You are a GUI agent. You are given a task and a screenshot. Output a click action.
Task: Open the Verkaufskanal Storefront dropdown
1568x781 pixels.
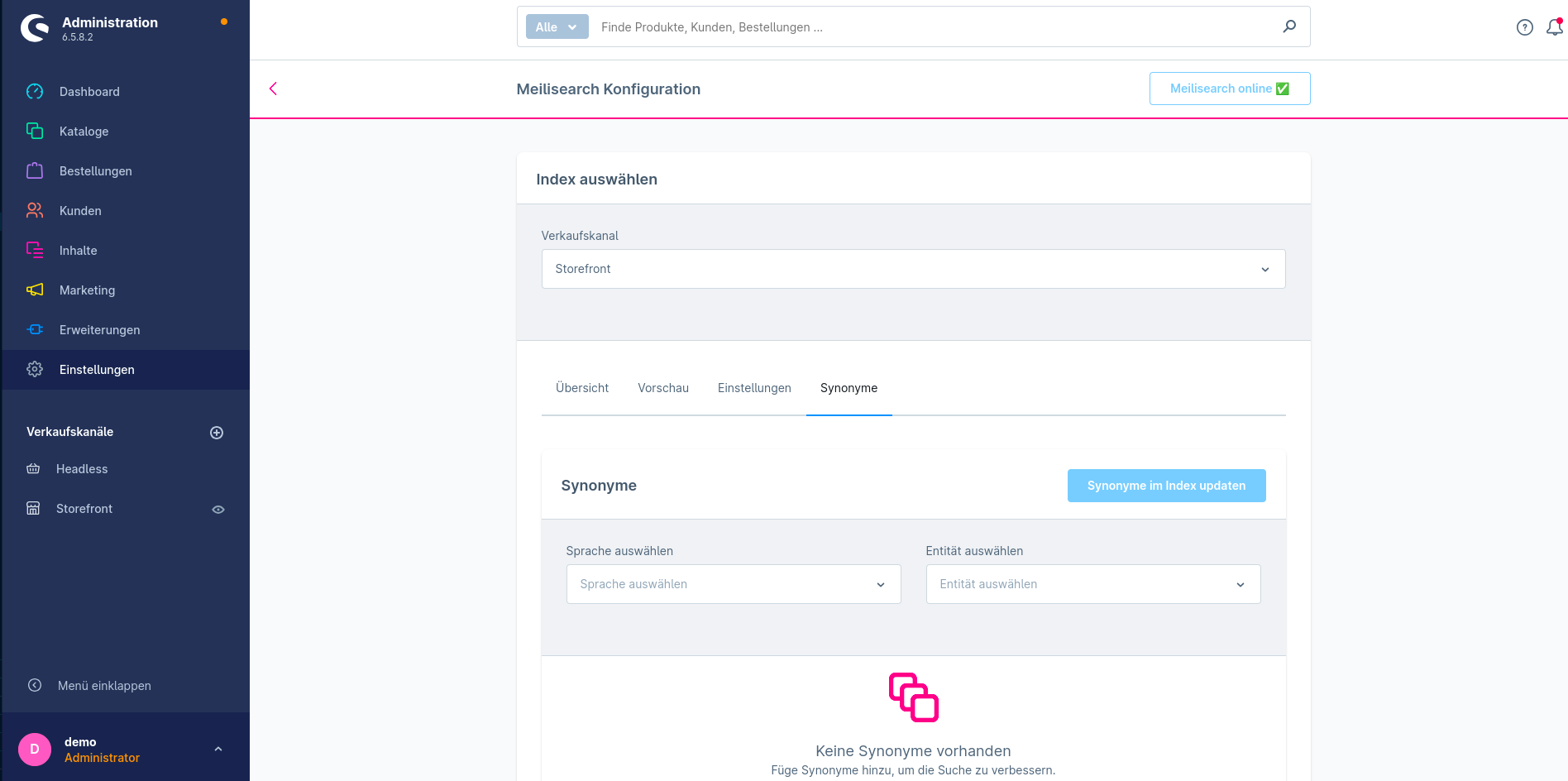[x=913, y=269]
